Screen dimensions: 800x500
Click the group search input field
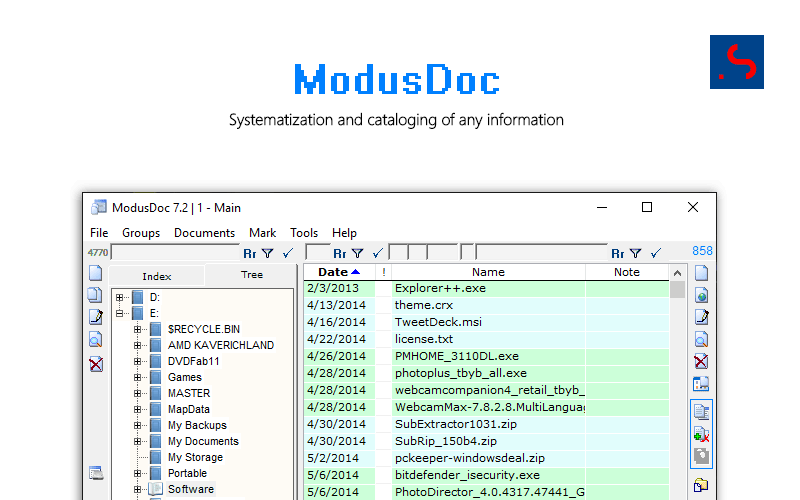pyautogui.click(x=175, y=253)
